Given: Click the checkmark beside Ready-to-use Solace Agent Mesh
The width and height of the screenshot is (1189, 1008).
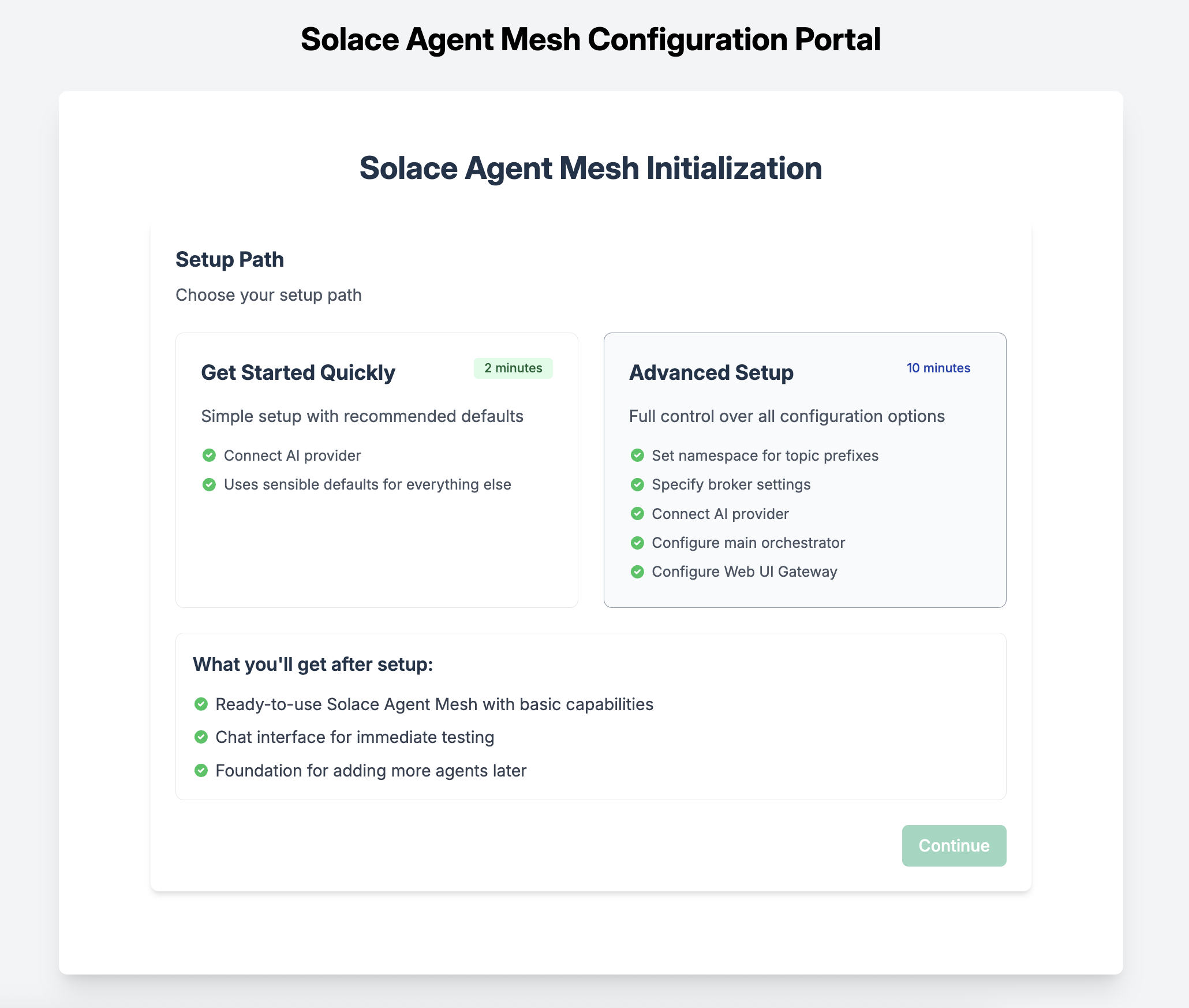Looking at the screenshot, I should click(x=201, y=704).
